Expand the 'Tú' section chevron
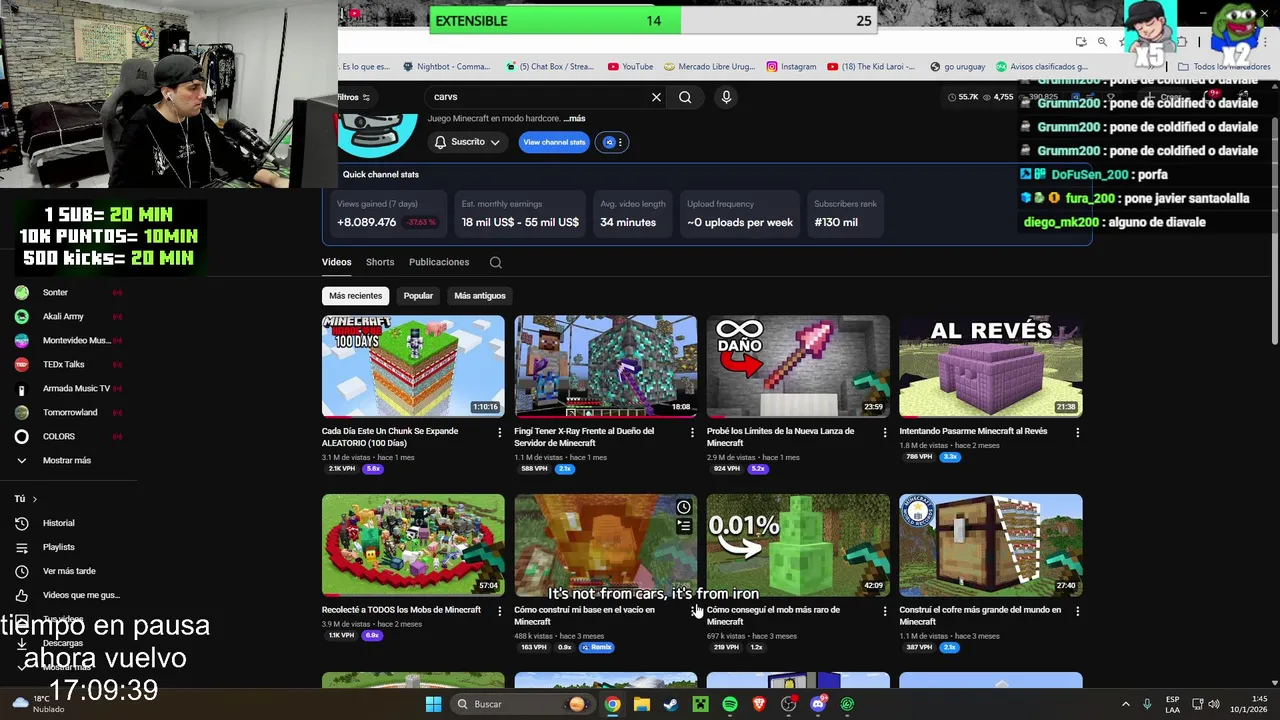The image size is (1280, 720). [x=34, y=499]
